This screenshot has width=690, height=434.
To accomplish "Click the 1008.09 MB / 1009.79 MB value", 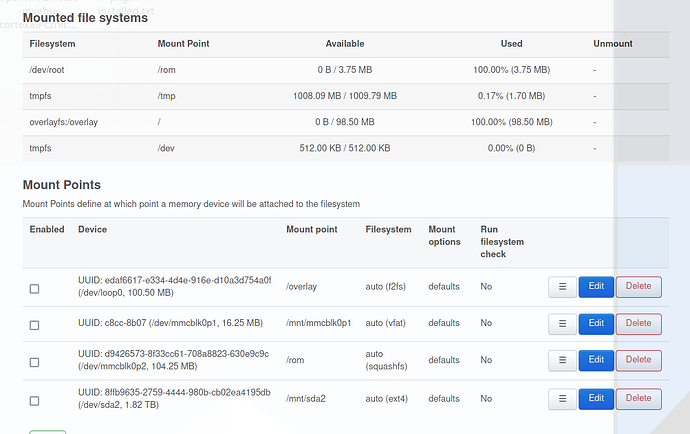I will pyautogui.click(x=345, y=96).
